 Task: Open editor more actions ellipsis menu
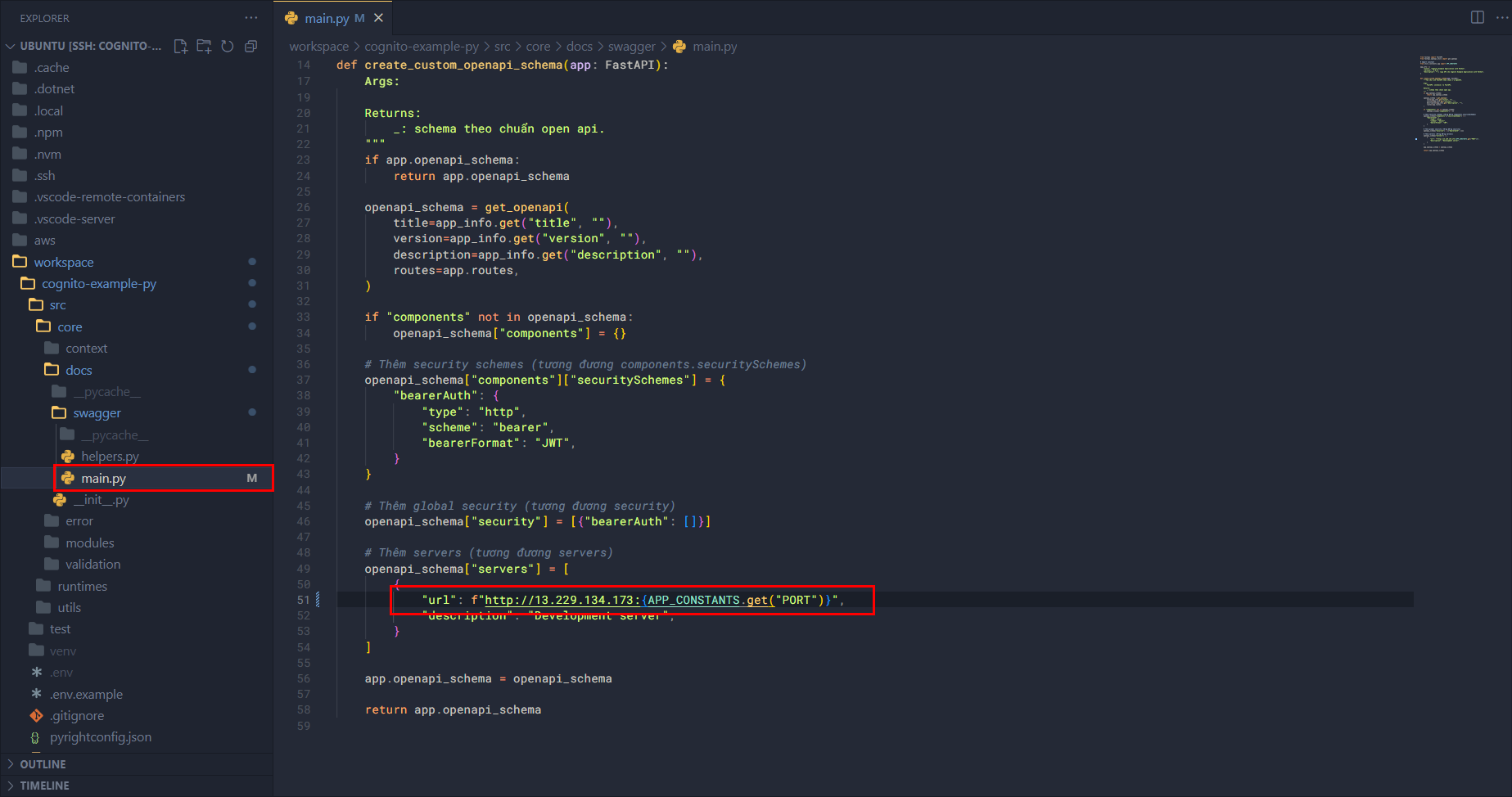tap(1502, 17)
